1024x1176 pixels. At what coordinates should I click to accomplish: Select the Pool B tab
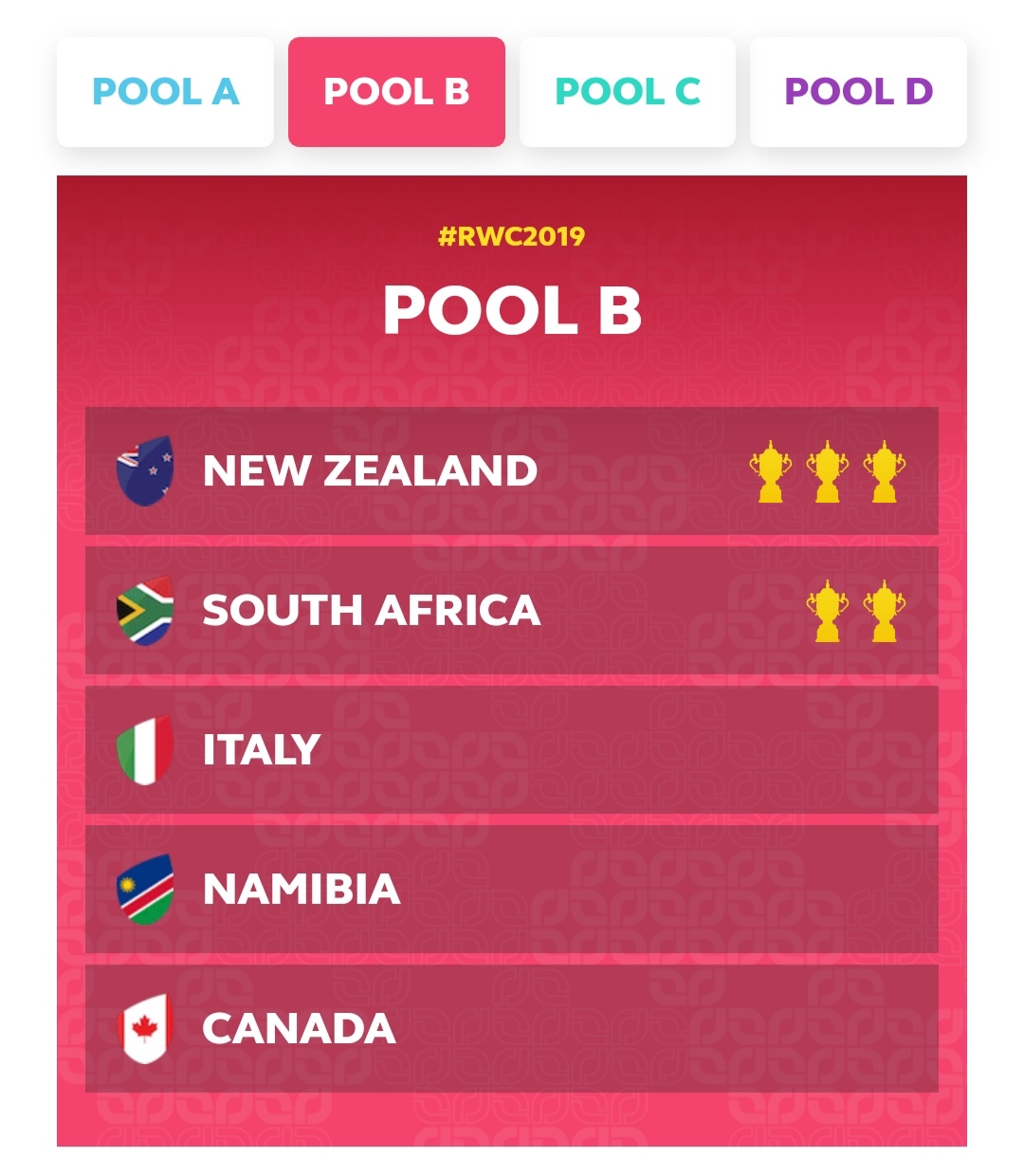(x=396, y=92)
